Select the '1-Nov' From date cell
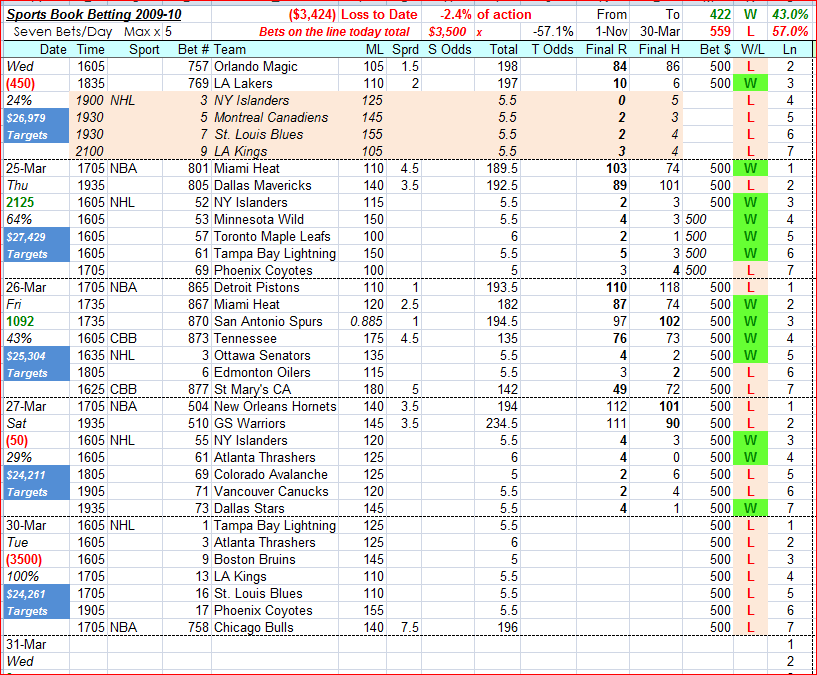 pos(611,32)
